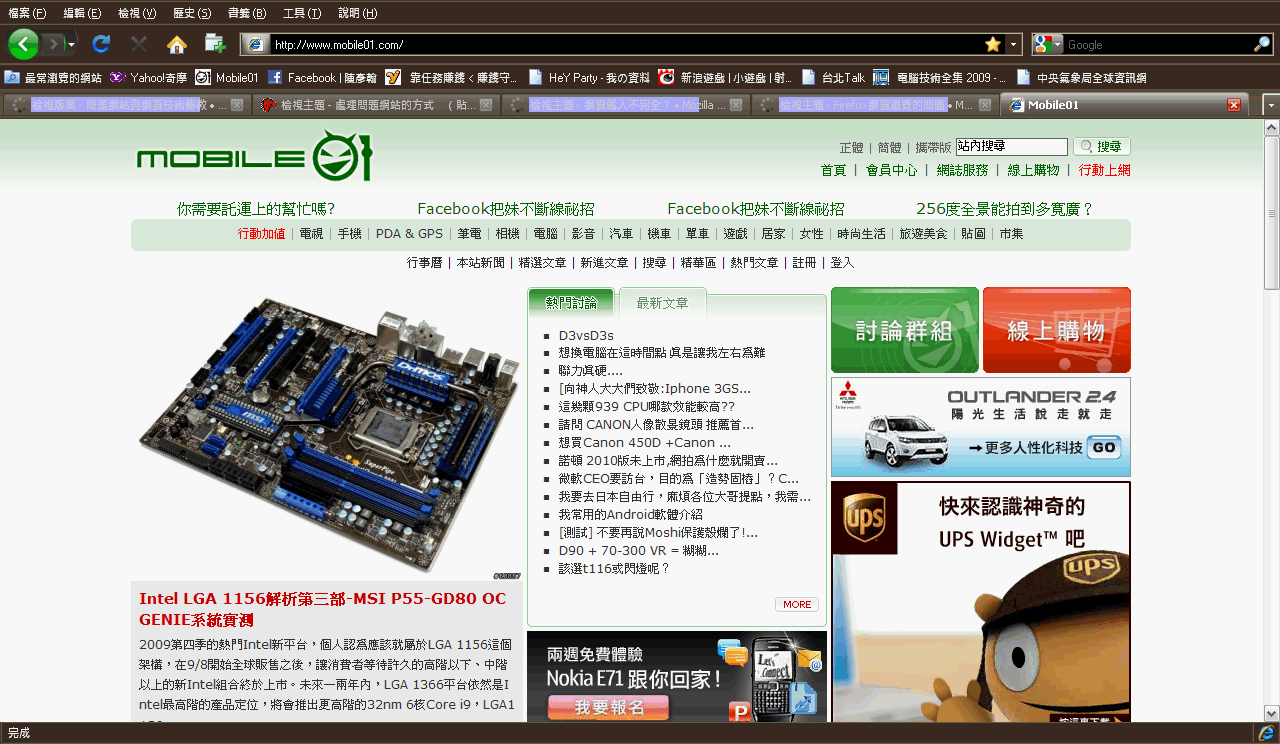Open the back/forward history dropdown arrow

(72, 45)
